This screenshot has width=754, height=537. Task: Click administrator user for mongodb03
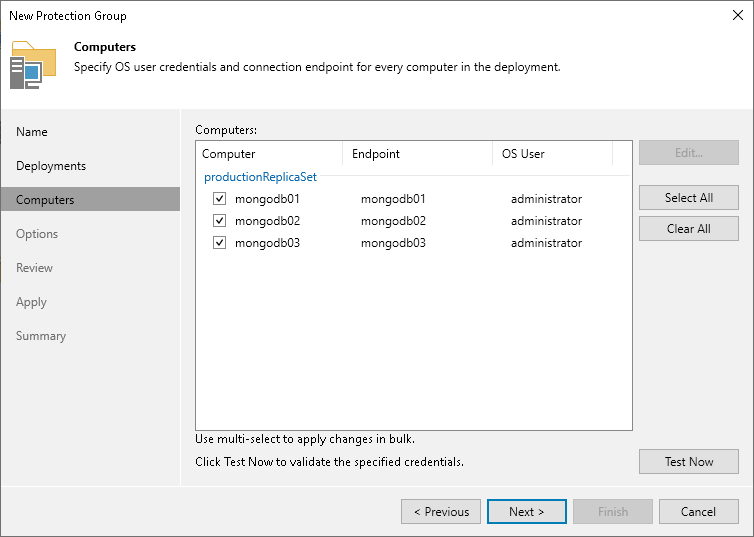[546, 243]
